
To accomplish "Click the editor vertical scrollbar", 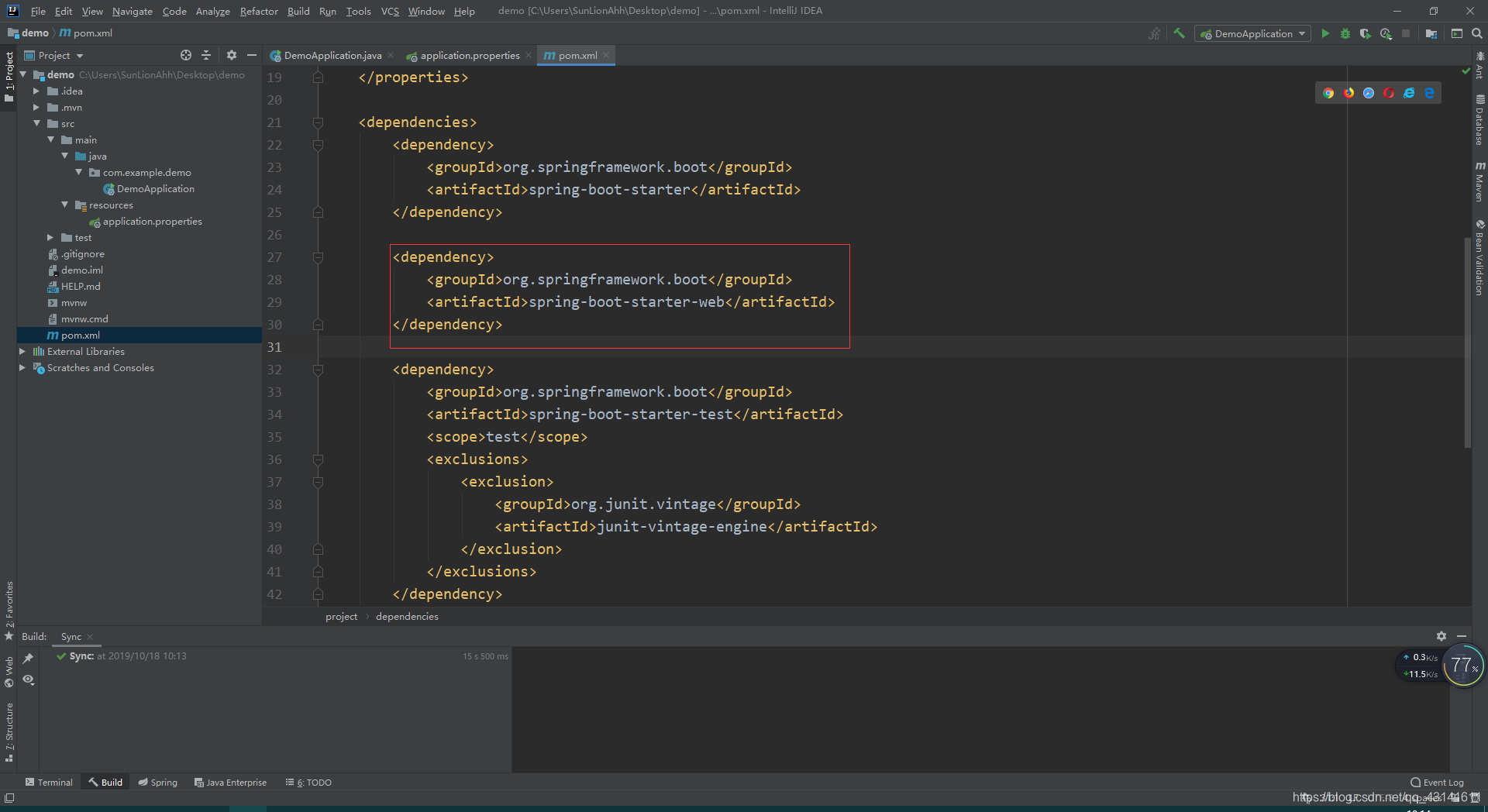I will [x=1467, y=341].
